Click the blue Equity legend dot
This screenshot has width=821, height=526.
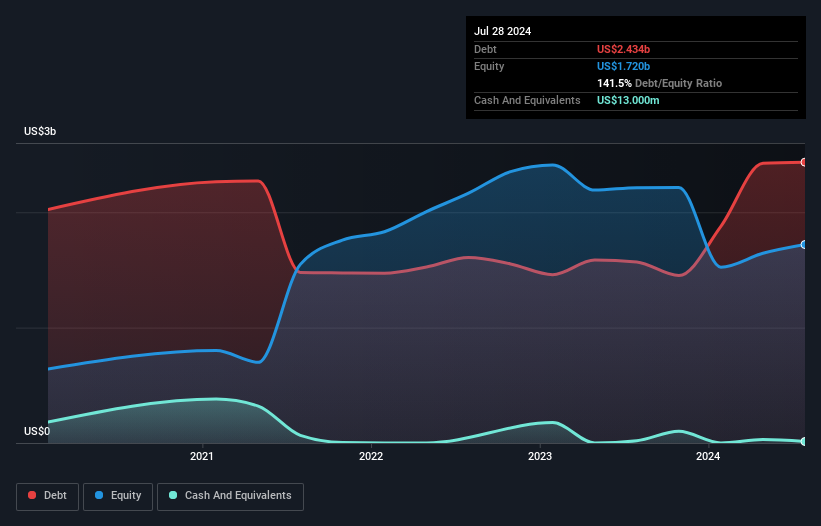99,495
